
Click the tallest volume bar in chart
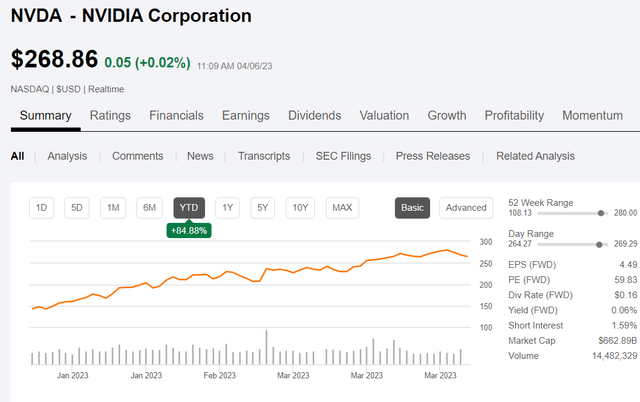pyautogui.click(x=267, y=347)
